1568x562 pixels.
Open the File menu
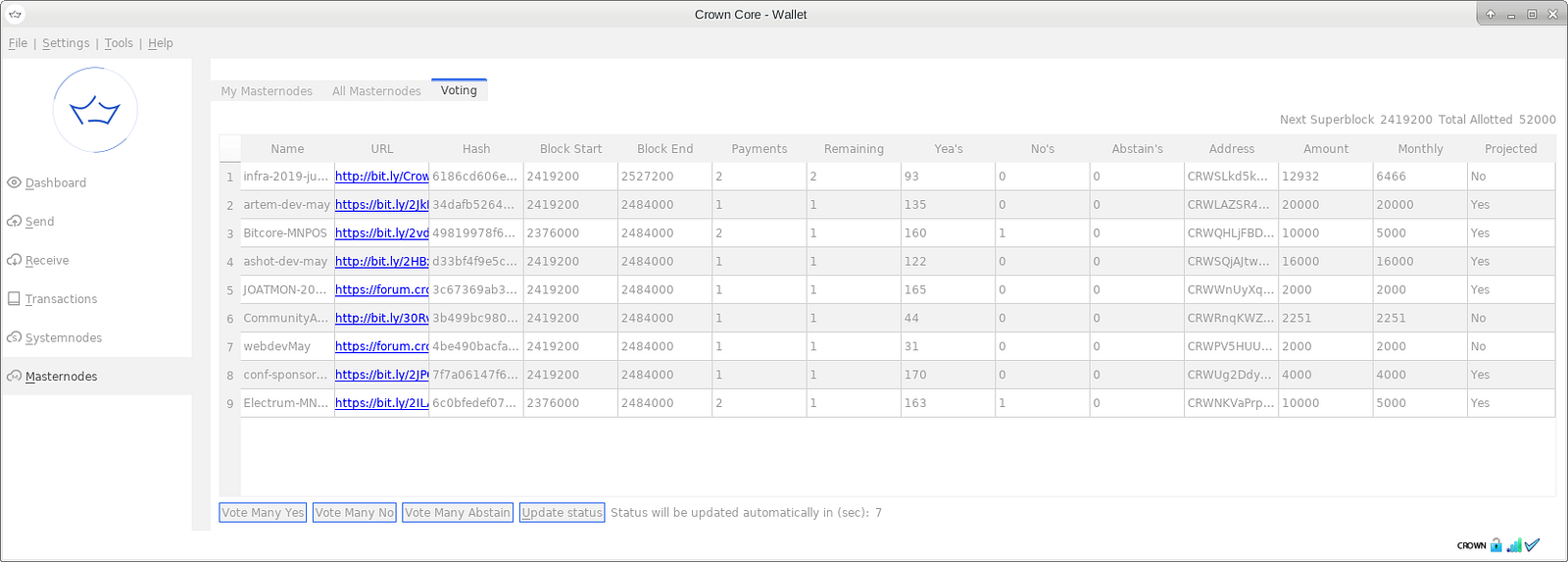18,43
